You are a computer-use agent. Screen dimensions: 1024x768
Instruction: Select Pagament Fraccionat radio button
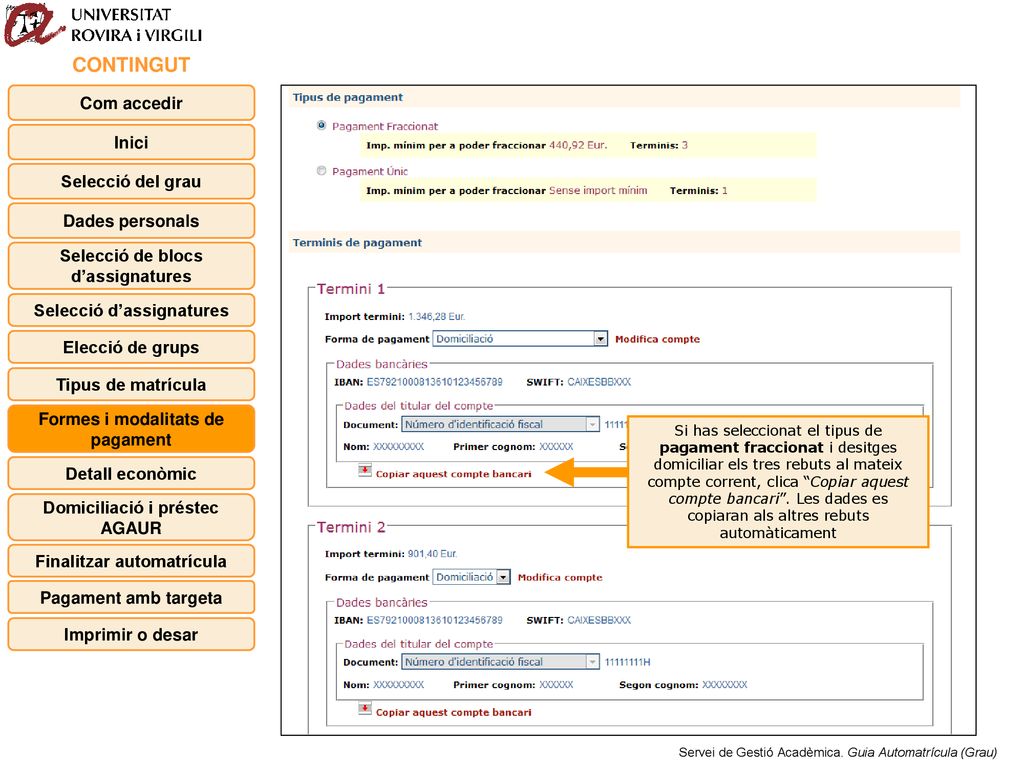click(321, 125)
